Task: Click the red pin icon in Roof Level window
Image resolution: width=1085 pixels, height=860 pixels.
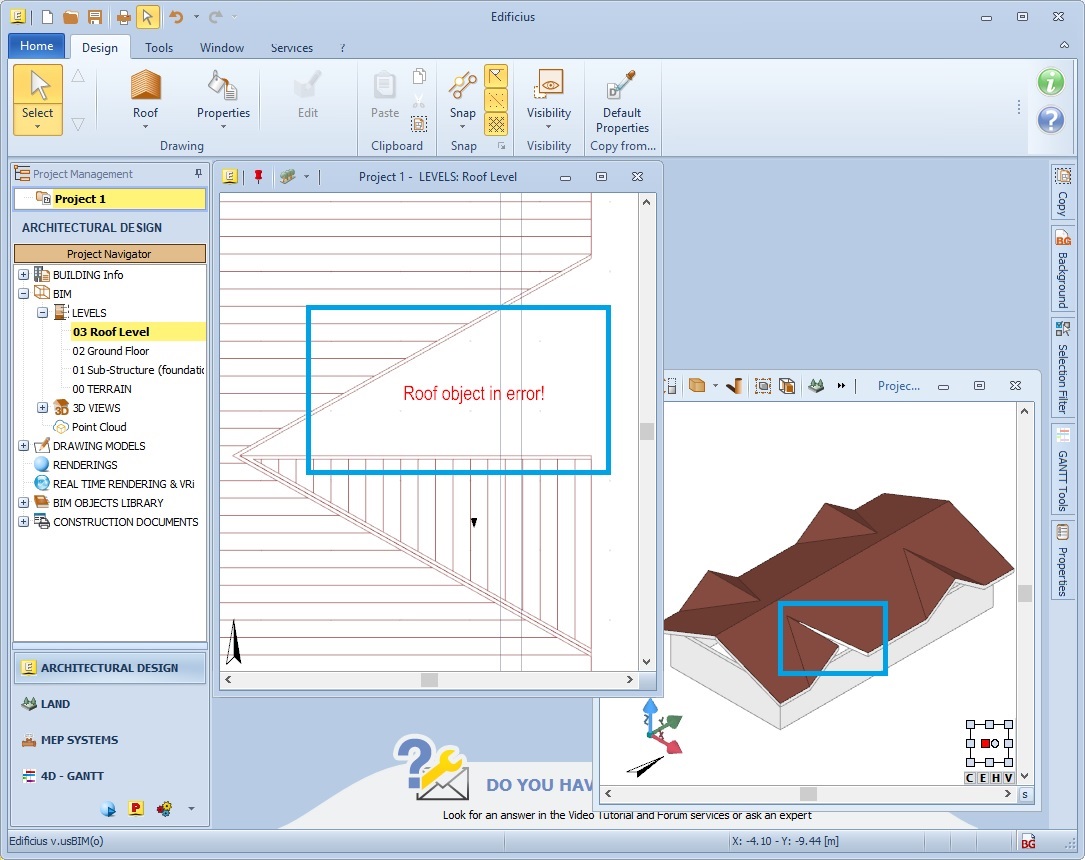Action: (259, 176)
